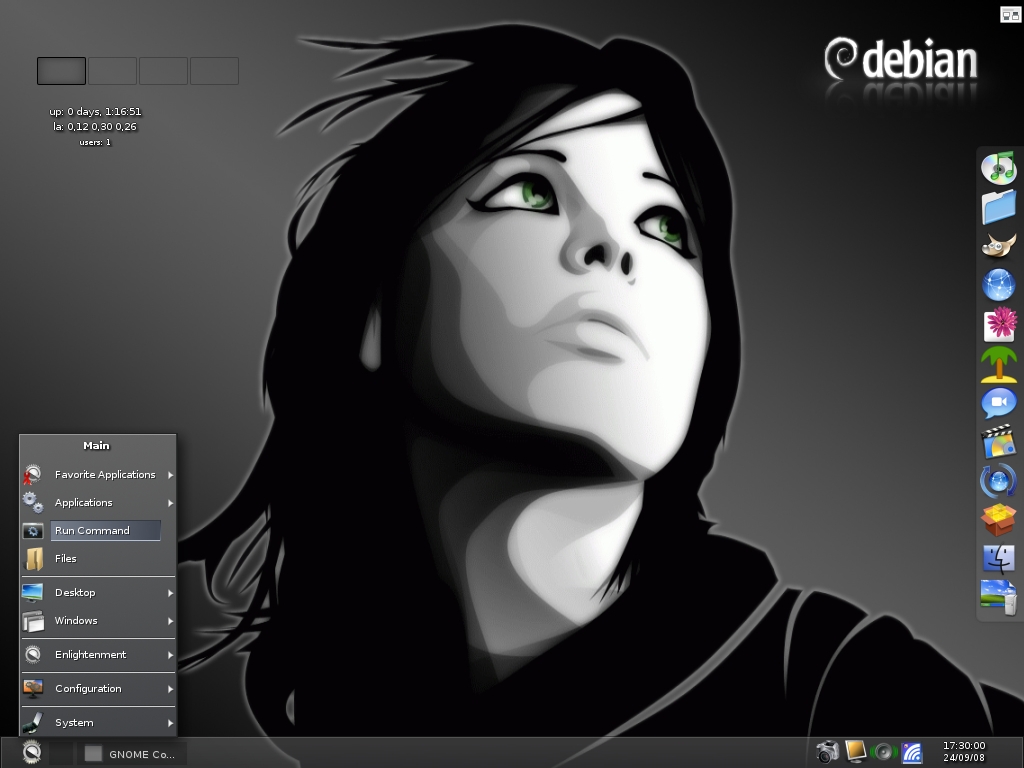Open the monitor tray icon
This screenshot has height=768, width=1024.
(x=855, y=752)
